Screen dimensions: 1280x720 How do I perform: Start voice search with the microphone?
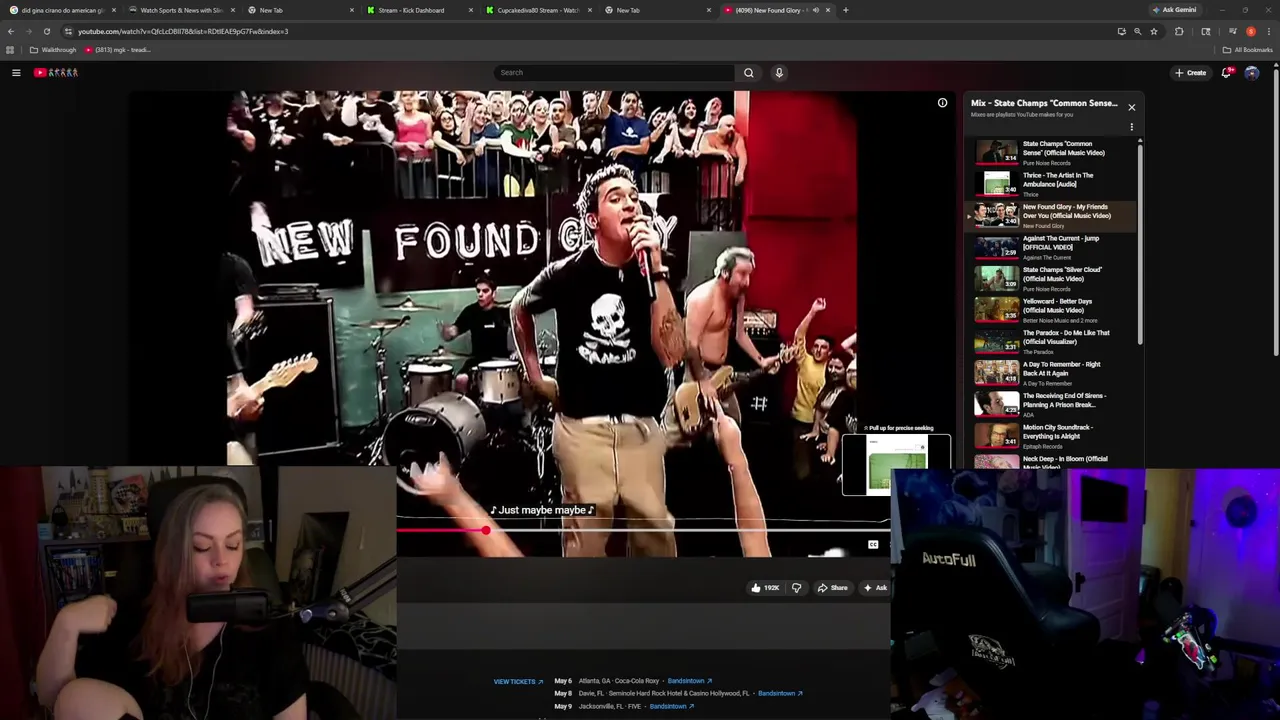click(779, 72)
